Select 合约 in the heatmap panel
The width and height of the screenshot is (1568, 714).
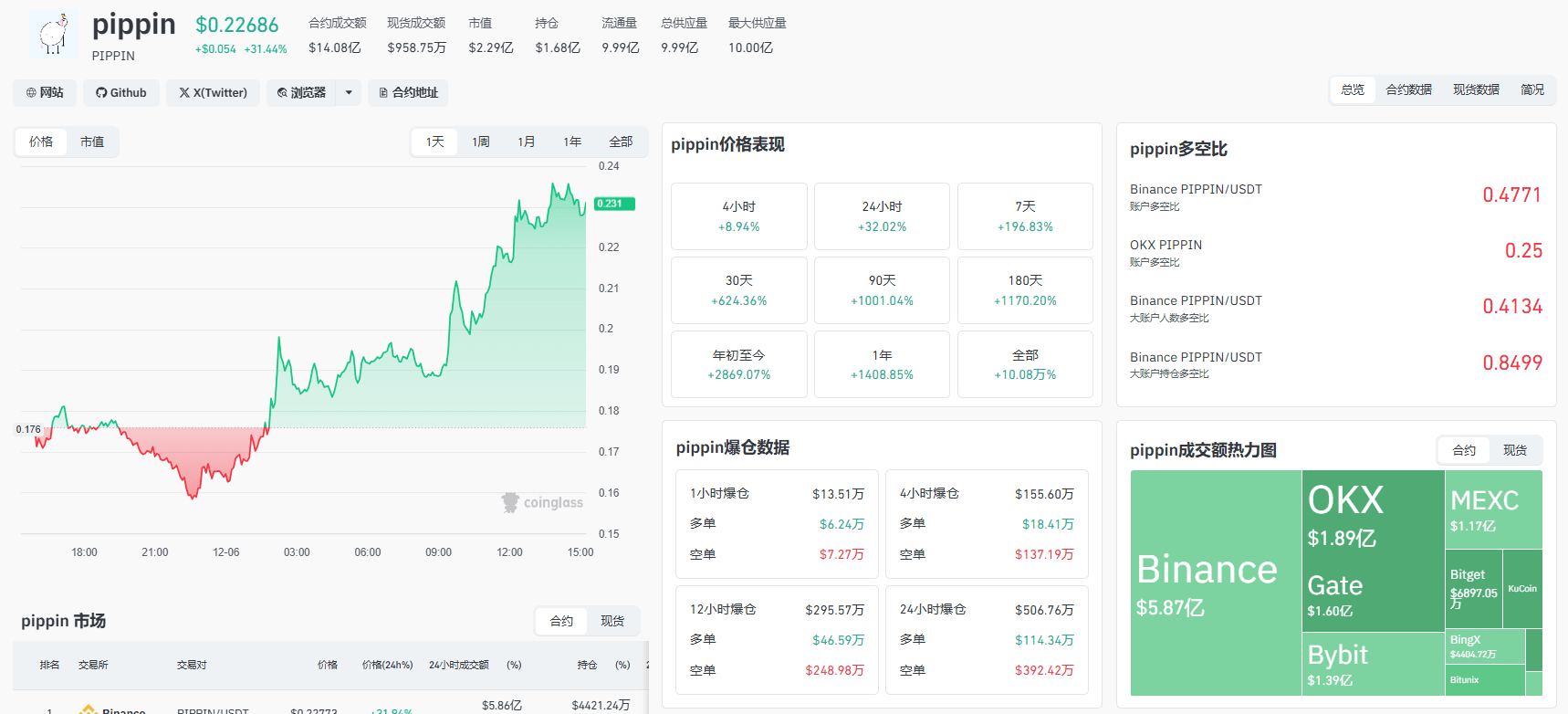pyautogui.click(x=1464, y=450)
